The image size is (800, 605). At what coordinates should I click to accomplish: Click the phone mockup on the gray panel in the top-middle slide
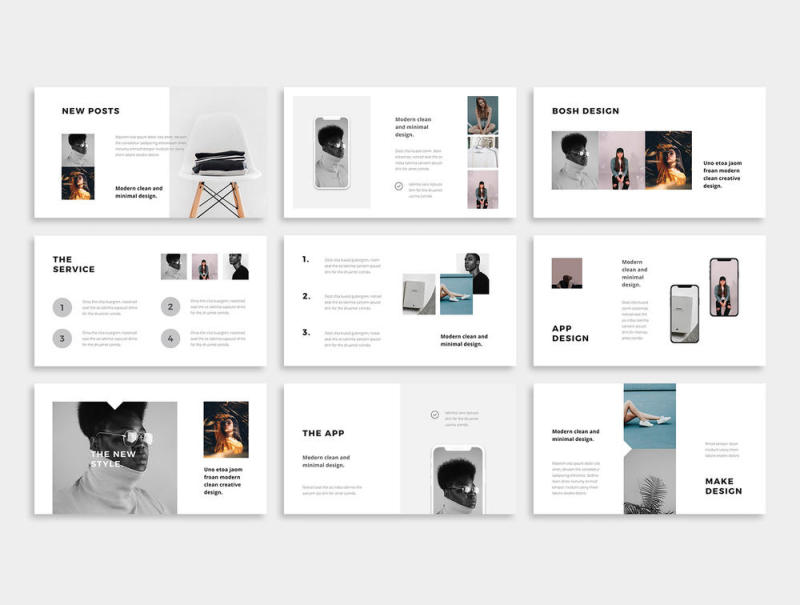click(331, 153)
